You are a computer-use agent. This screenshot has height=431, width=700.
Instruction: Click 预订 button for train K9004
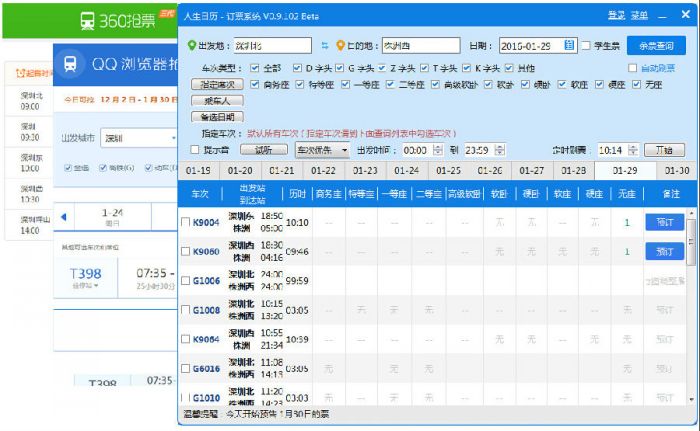tap(665, 222)
